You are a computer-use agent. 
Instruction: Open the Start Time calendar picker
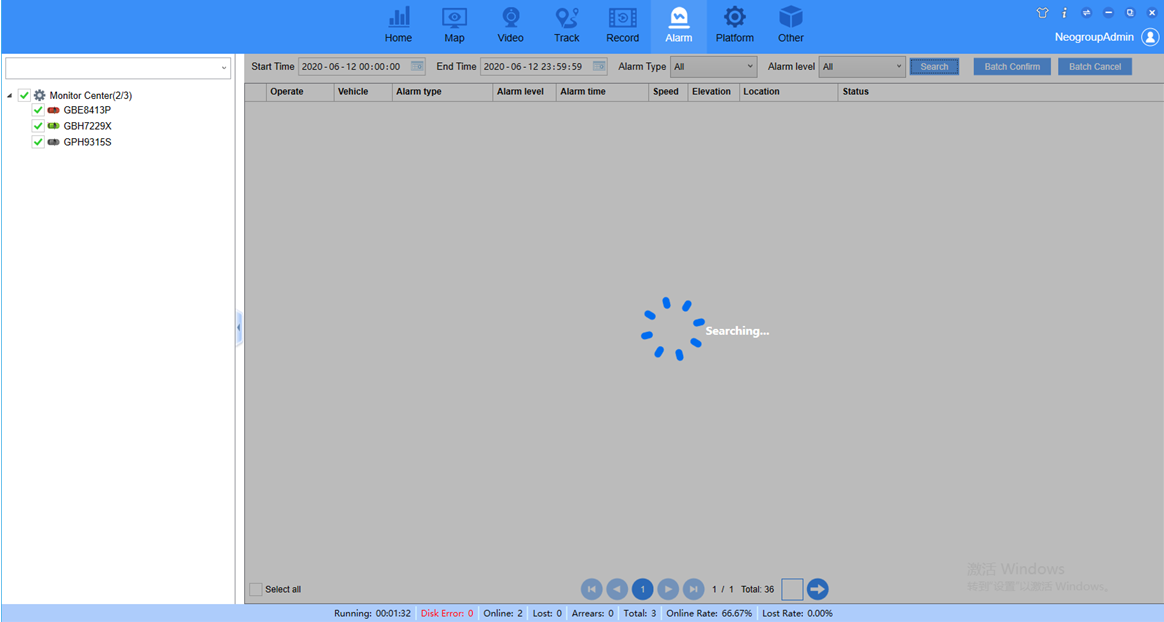[417, 67]
